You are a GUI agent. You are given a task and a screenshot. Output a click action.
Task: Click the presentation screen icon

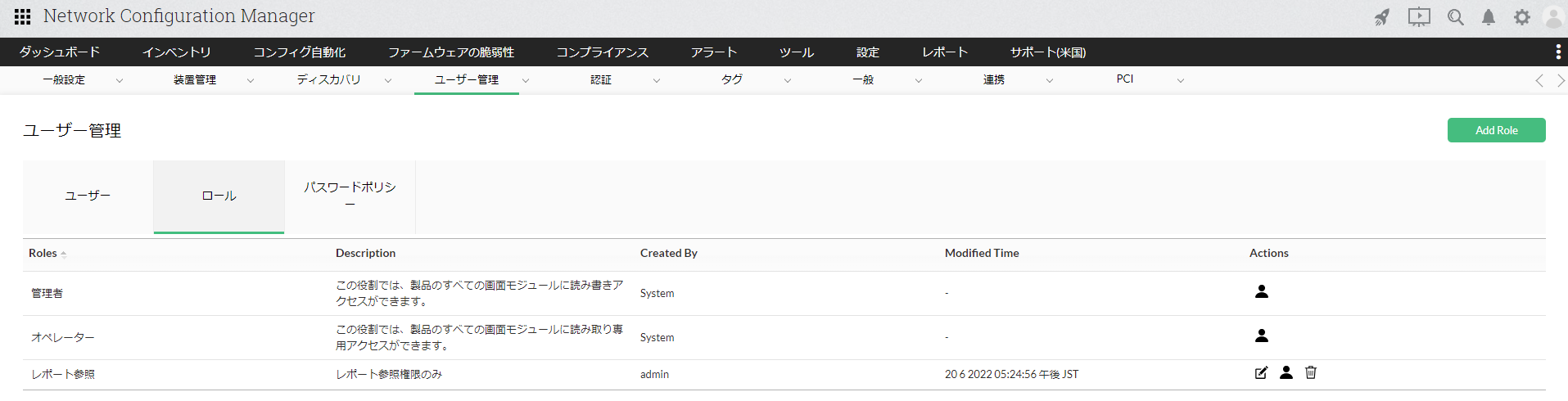tap(1419, 17)
